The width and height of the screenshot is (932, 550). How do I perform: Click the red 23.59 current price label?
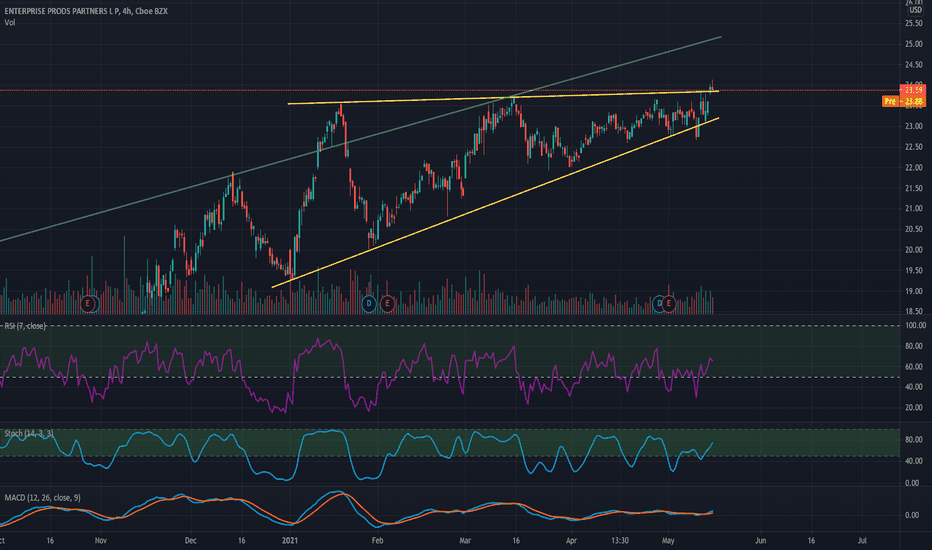pyautogui.click(x=912, y=90)
